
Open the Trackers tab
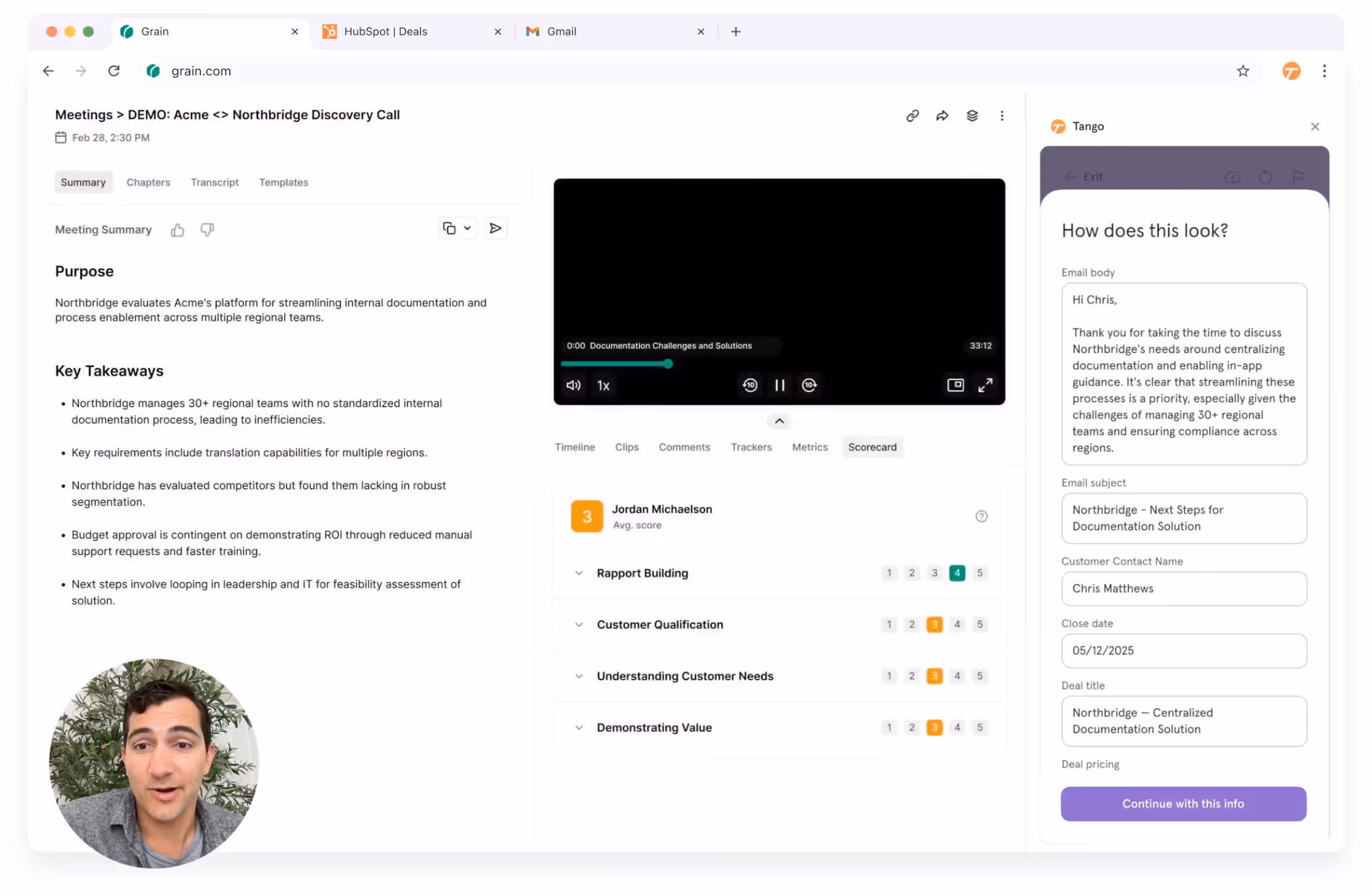pyautogui.click(x=751, y=447)
